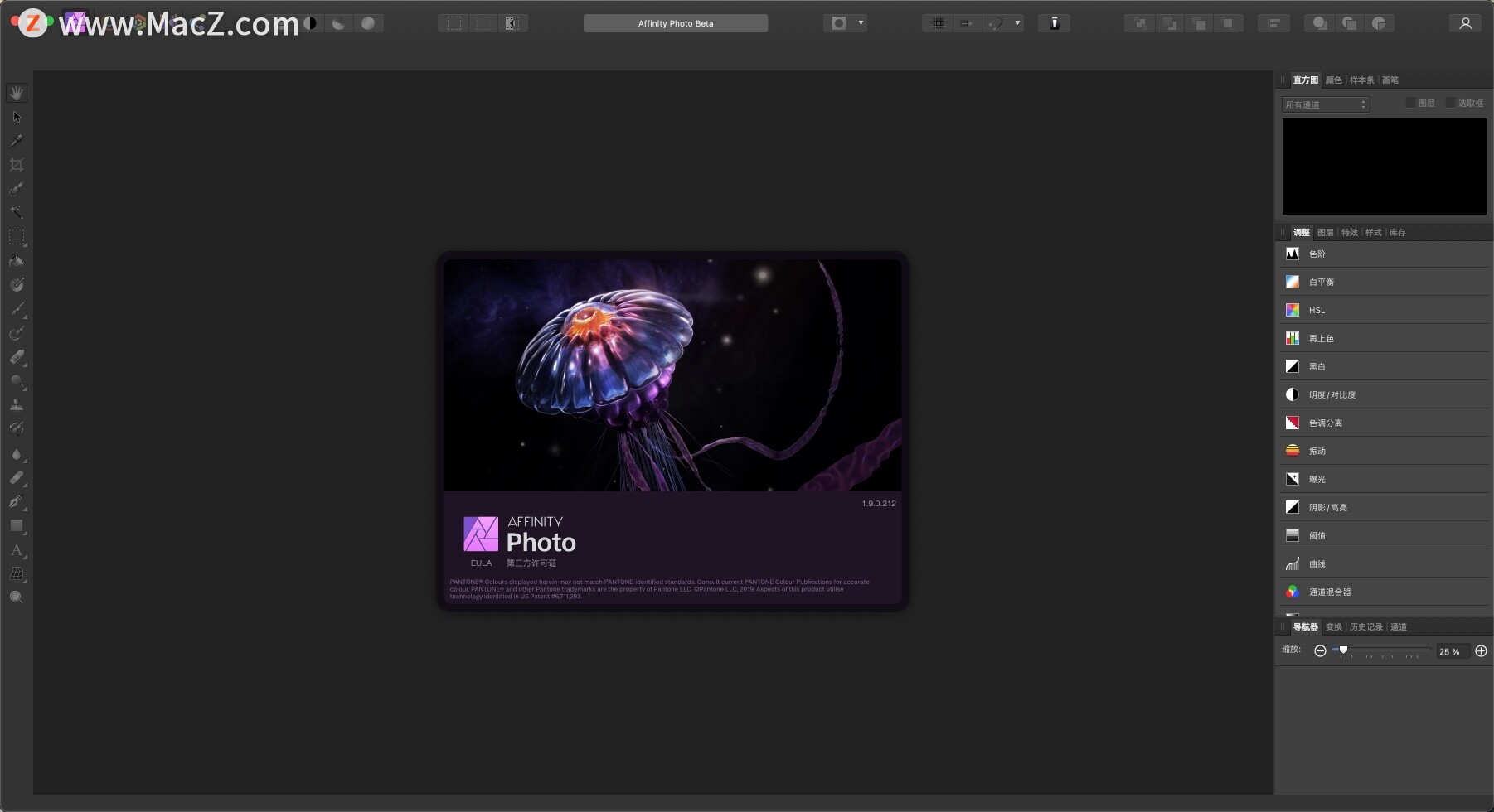Select the Colour Picker eyedropper tool
This screenshot has width=1494, height=812.
coord(17,141)
